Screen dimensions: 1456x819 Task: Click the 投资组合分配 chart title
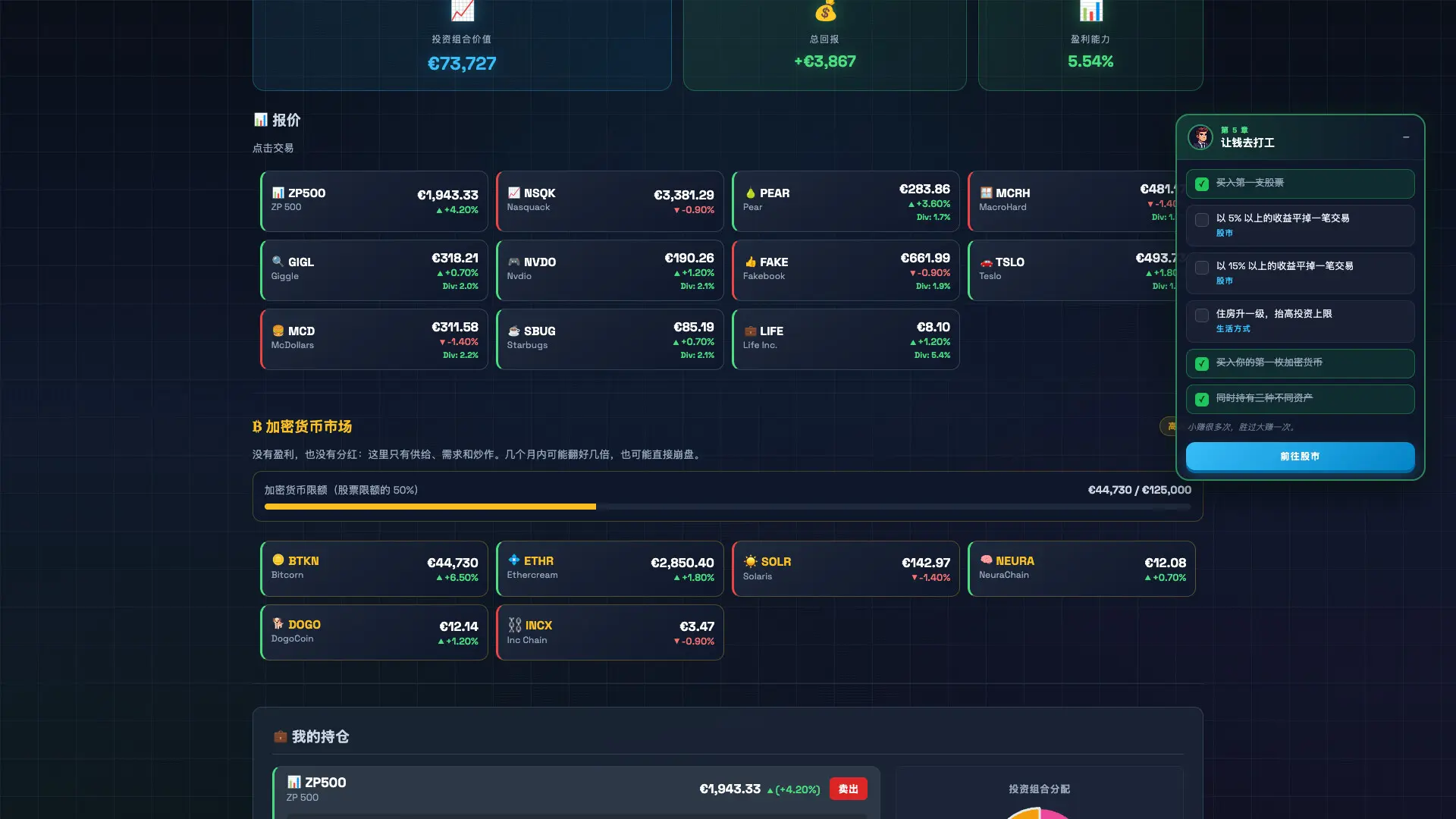pos(1039,789)
